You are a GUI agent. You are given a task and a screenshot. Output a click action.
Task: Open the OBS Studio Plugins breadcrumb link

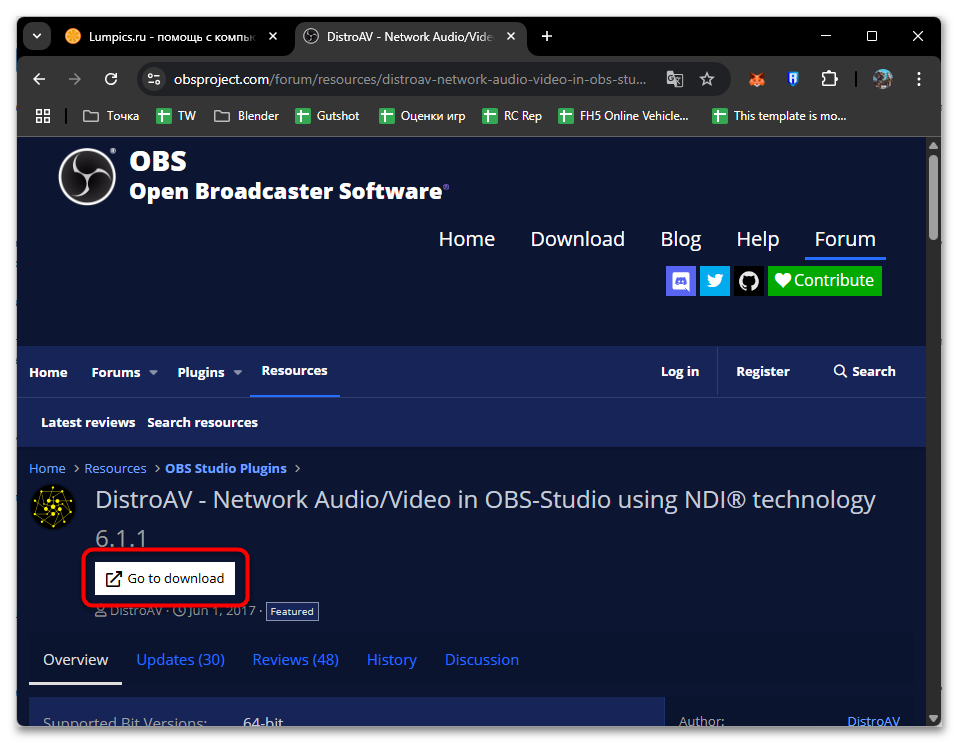pos(225,468)
